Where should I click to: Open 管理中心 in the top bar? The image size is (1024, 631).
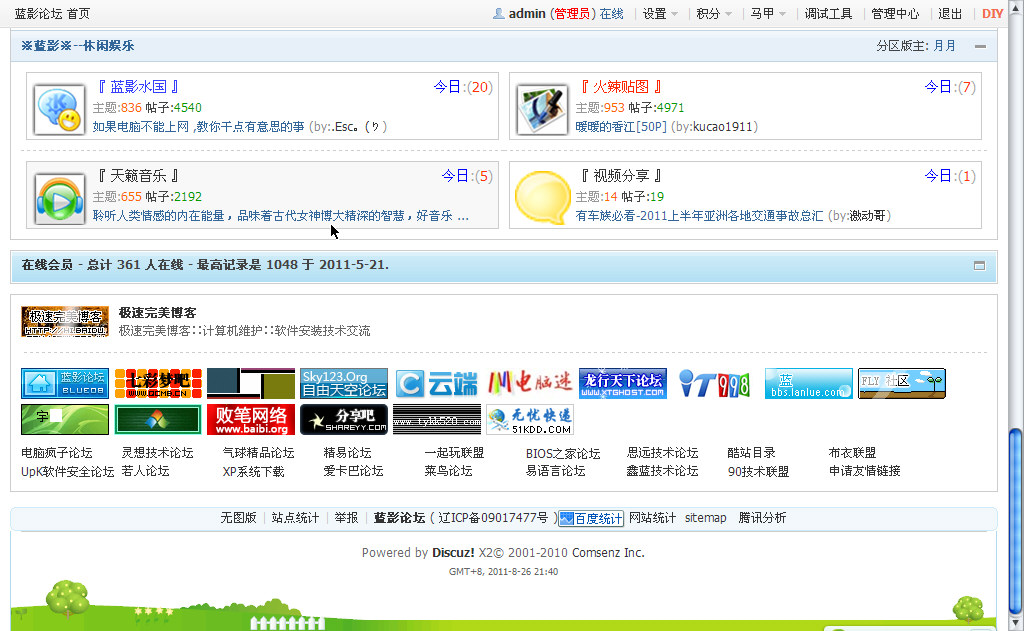click(895, 14)
